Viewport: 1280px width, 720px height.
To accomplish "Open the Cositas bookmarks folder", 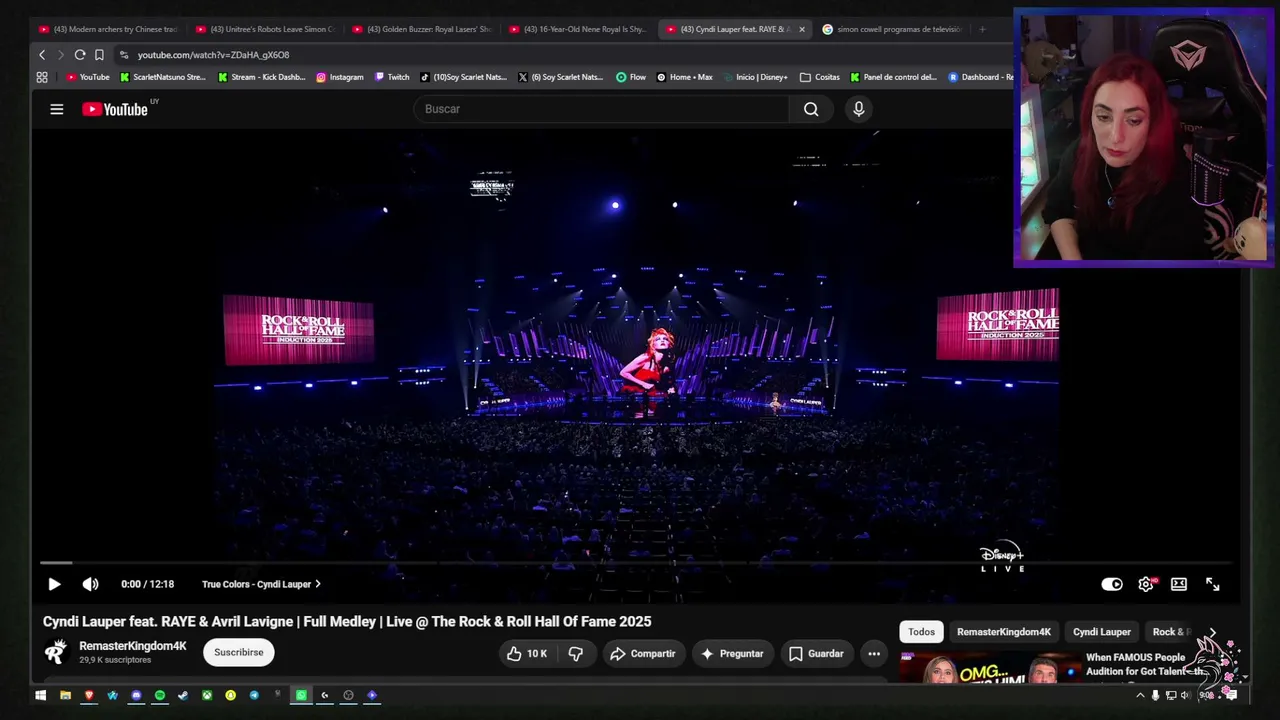I will [x=820, y=77].
